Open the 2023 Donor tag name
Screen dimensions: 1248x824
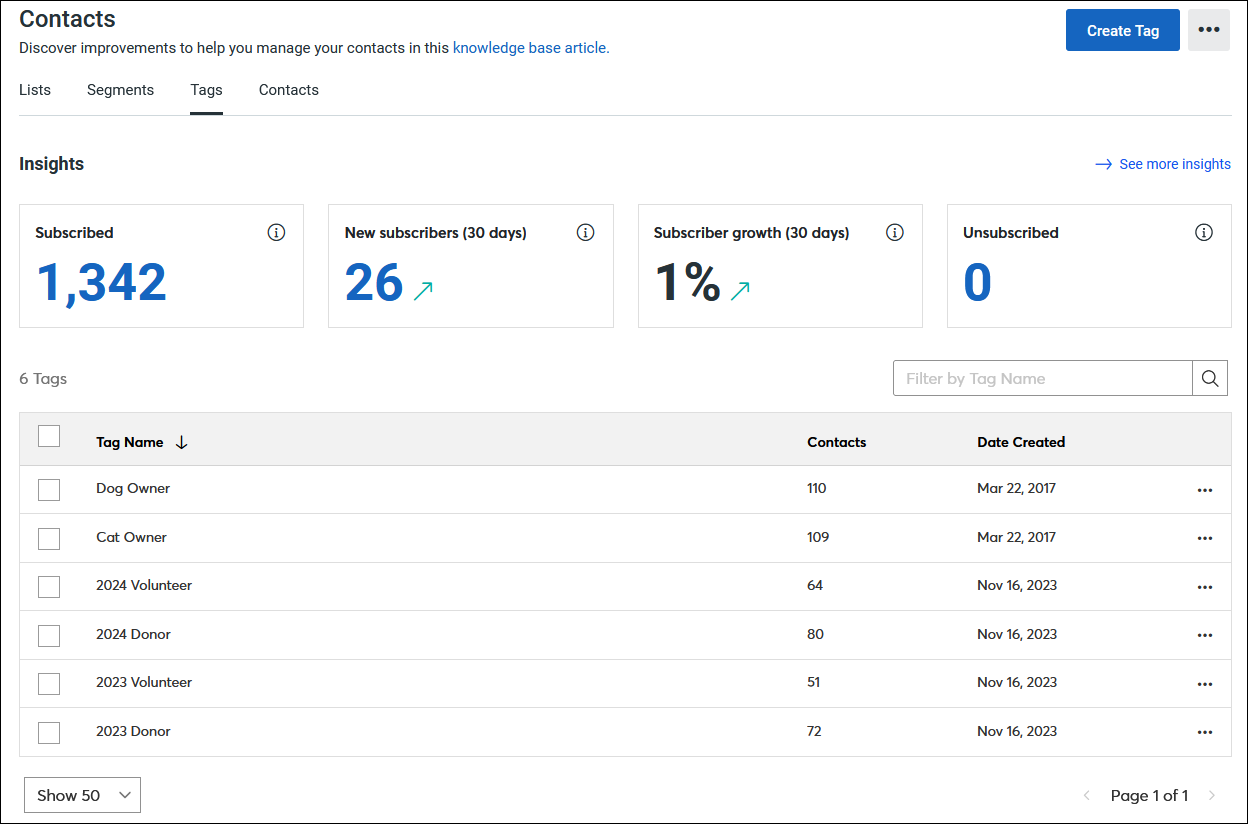point(133,731)
